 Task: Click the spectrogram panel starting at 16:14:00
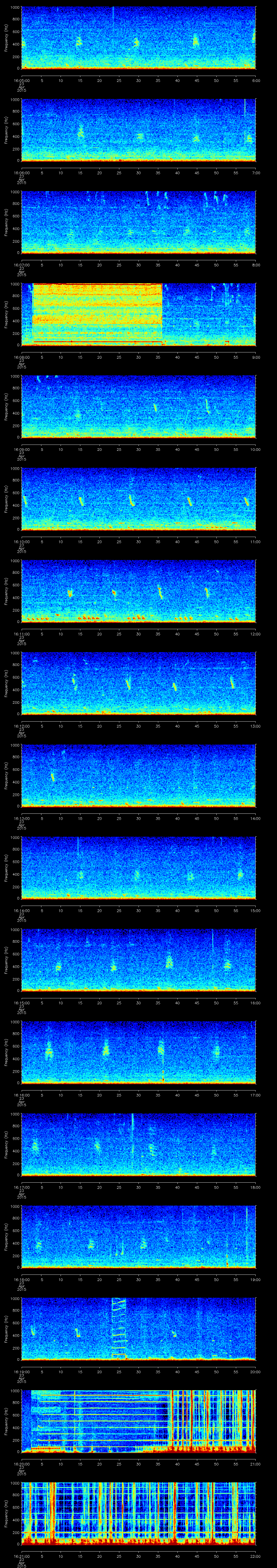click(x=139, y=868)
